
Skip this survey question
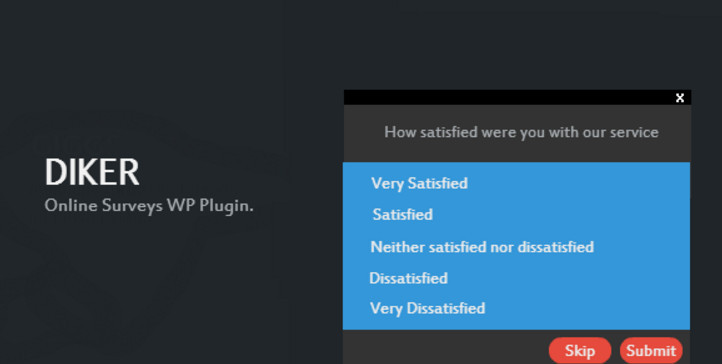point(580,351)
